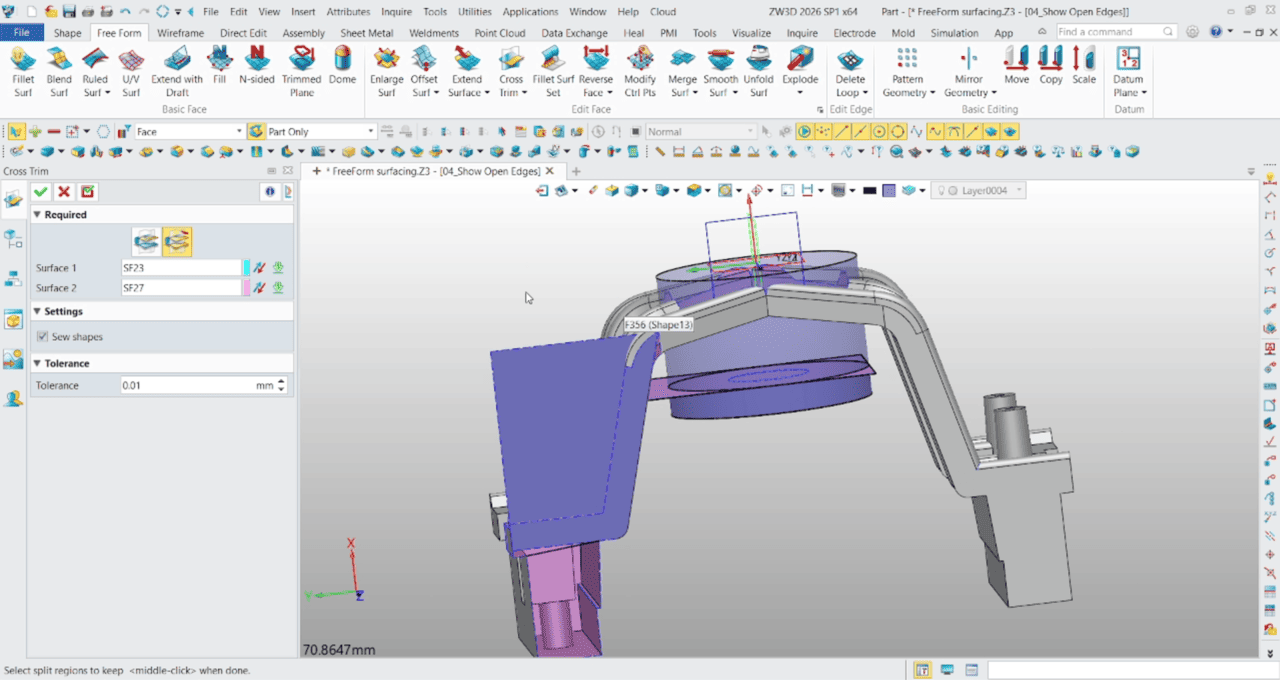The width and height of the screenshot is (1280, 680).
Task: Select the second Cross Trim mode option
Action: pyautogui.click(x=177, y=241)
